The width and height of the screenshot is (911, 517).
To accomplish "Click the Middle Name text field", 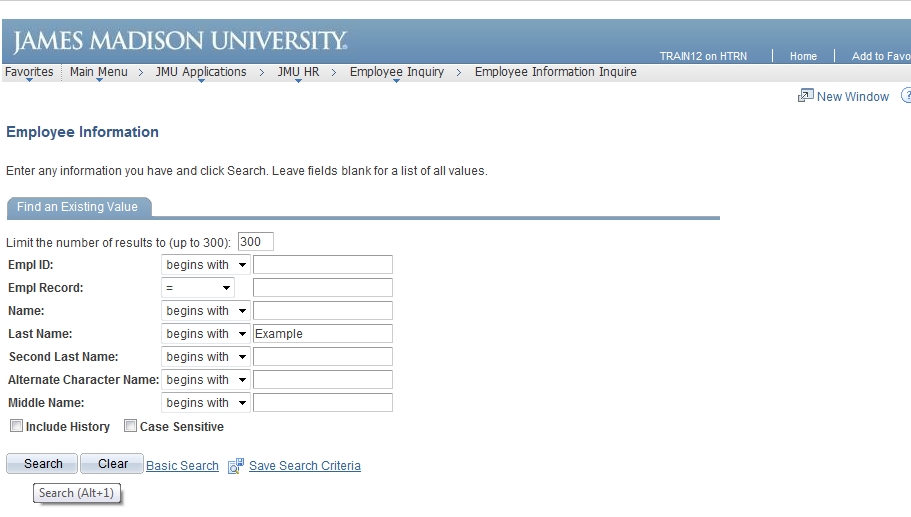I will tap(322, 403).
